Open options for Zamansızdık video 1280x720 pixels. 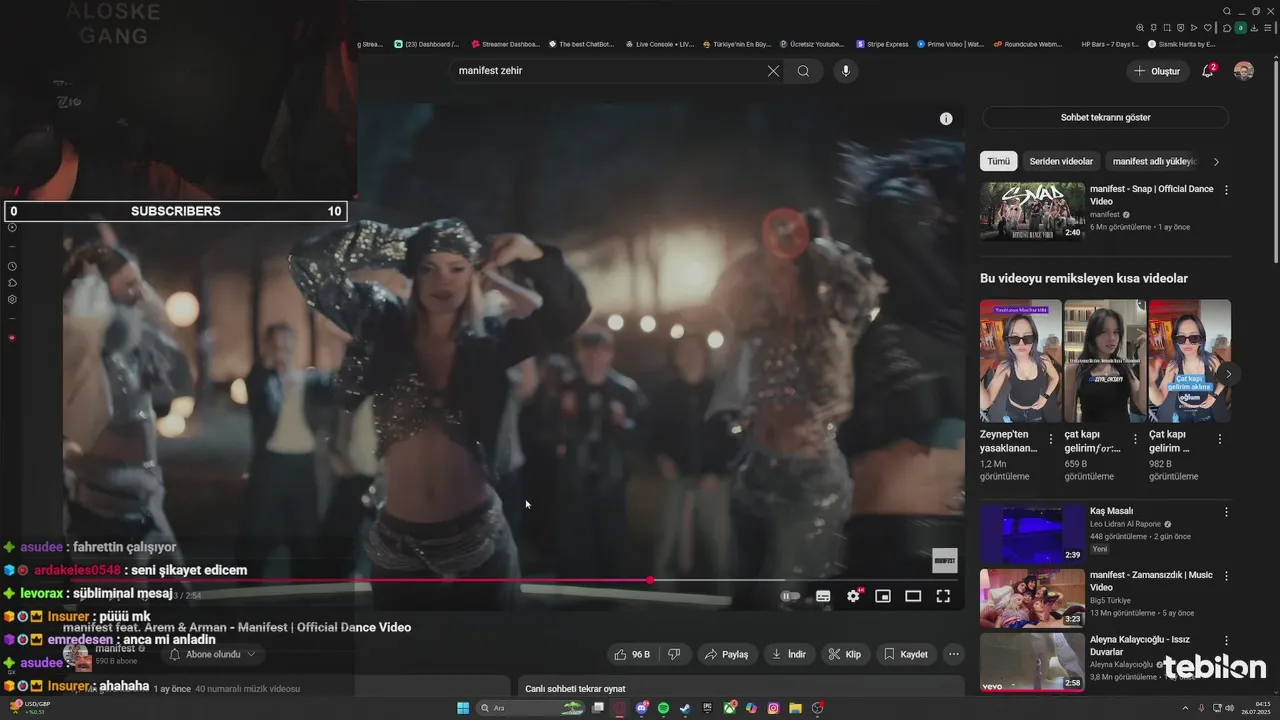(1226, 576)
